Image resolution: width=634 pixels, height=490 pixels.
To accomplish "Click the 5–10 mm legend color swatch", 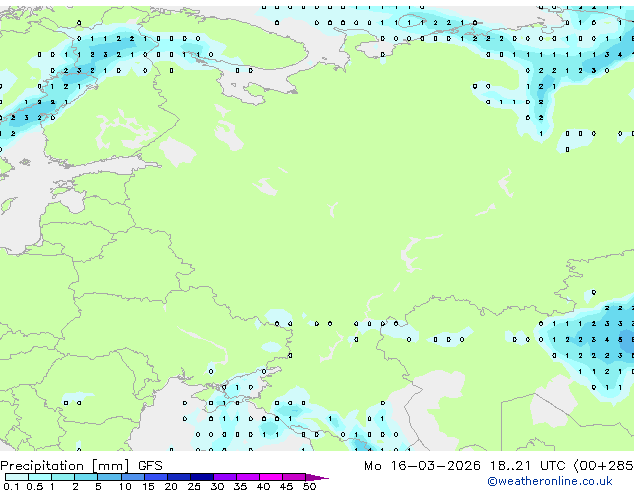I will coord(109,477).
